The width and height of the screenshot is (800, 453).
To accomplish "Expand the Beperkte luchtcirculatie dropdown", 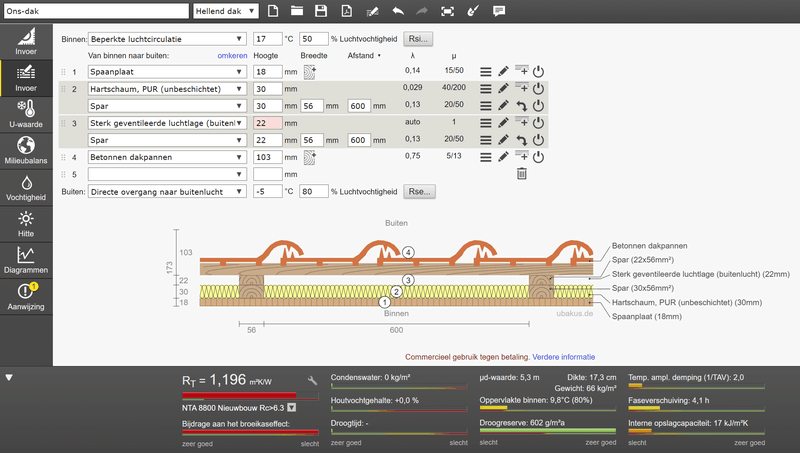I will click(x=167, y=39).
